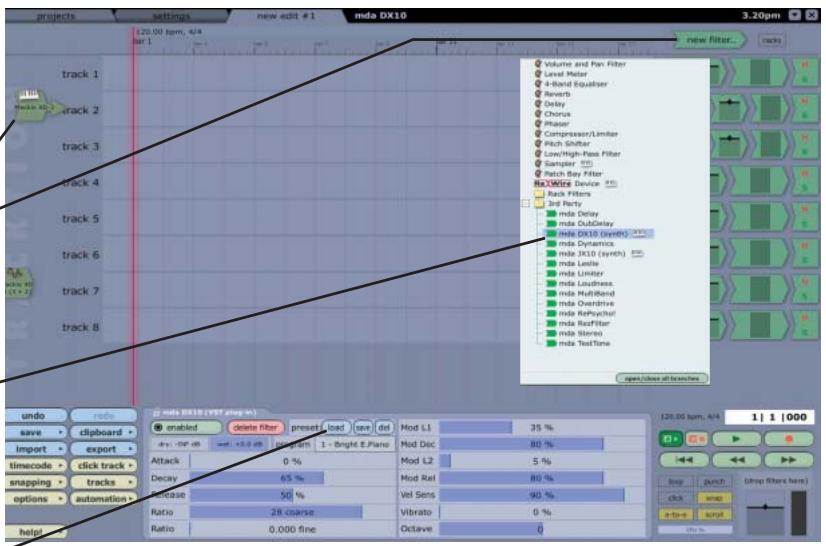Viewport: 826px width, 546px height.
Task: Open the clipboard menu
Action: tap(104, 432)
